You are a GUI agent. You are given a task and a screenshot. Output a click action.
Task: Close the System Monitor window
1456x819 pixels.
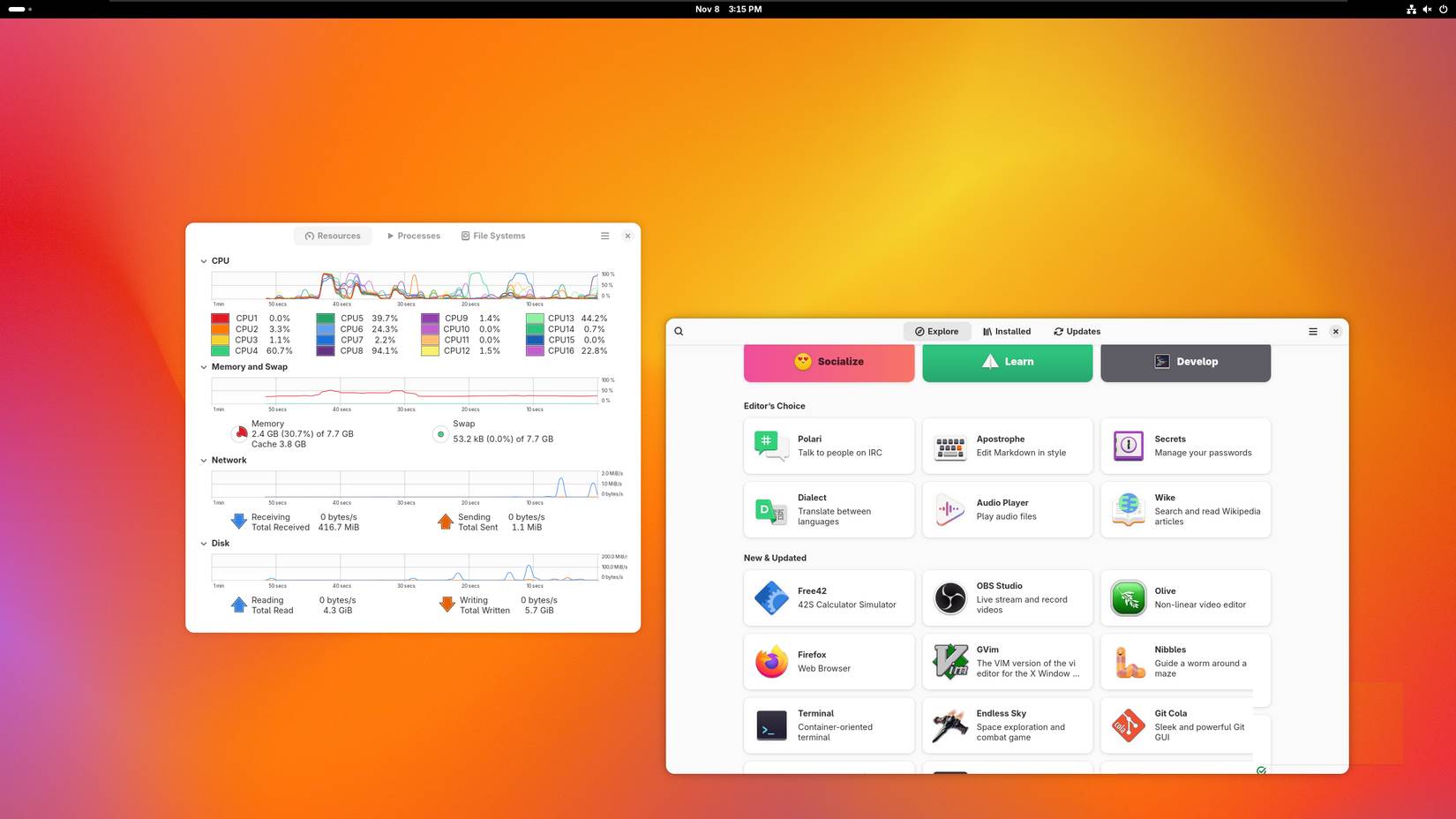click(627, 236)
